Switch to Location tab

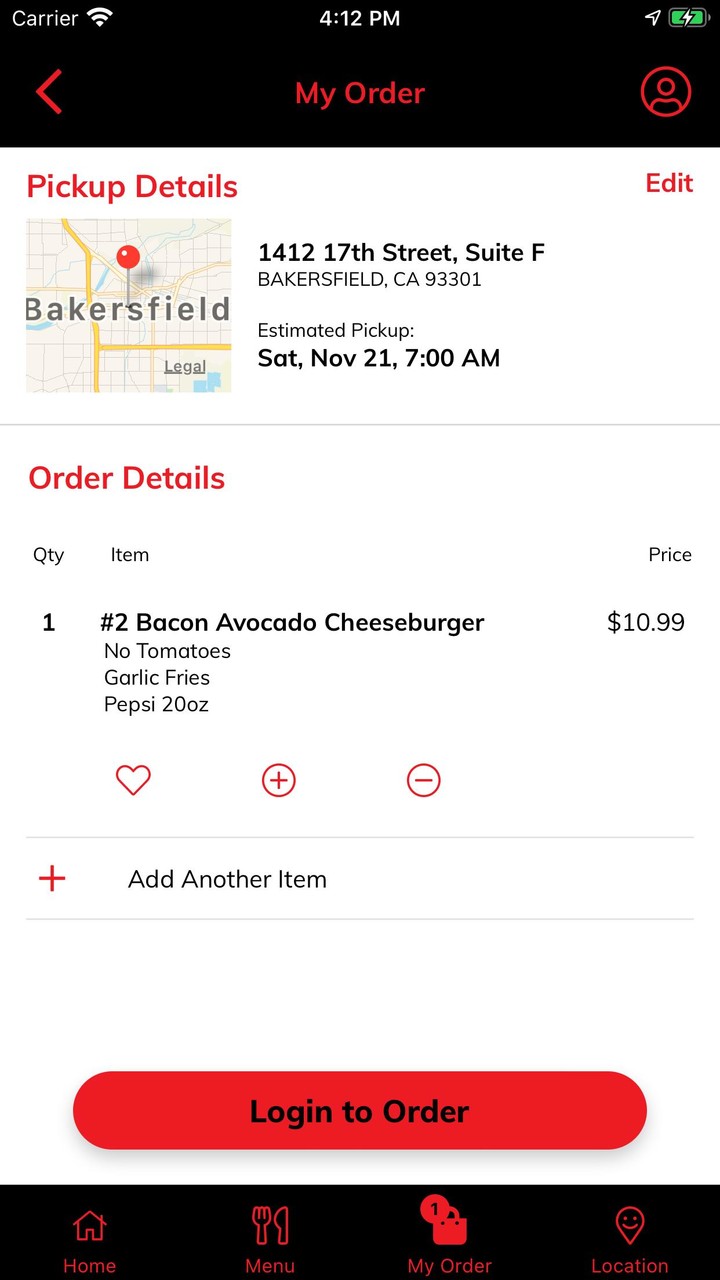(x=630, y=1238)
